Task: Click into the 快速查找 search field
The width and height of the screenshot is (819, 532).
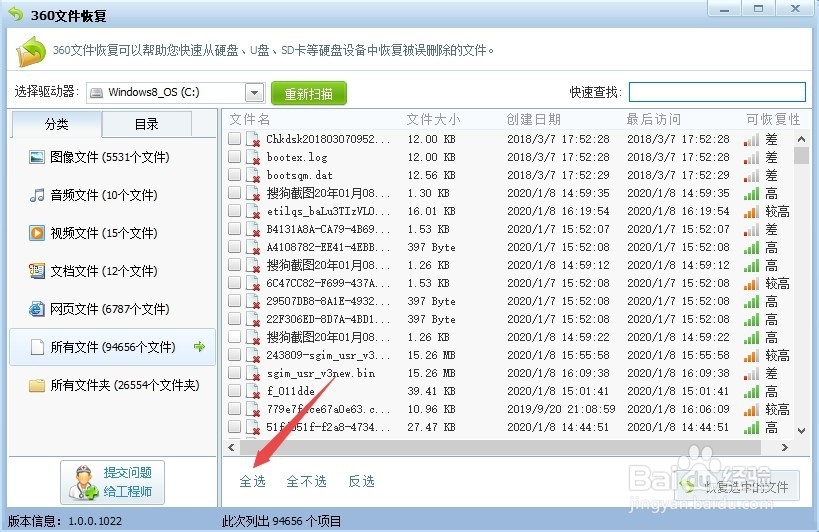Action: [x=717, y=92]
